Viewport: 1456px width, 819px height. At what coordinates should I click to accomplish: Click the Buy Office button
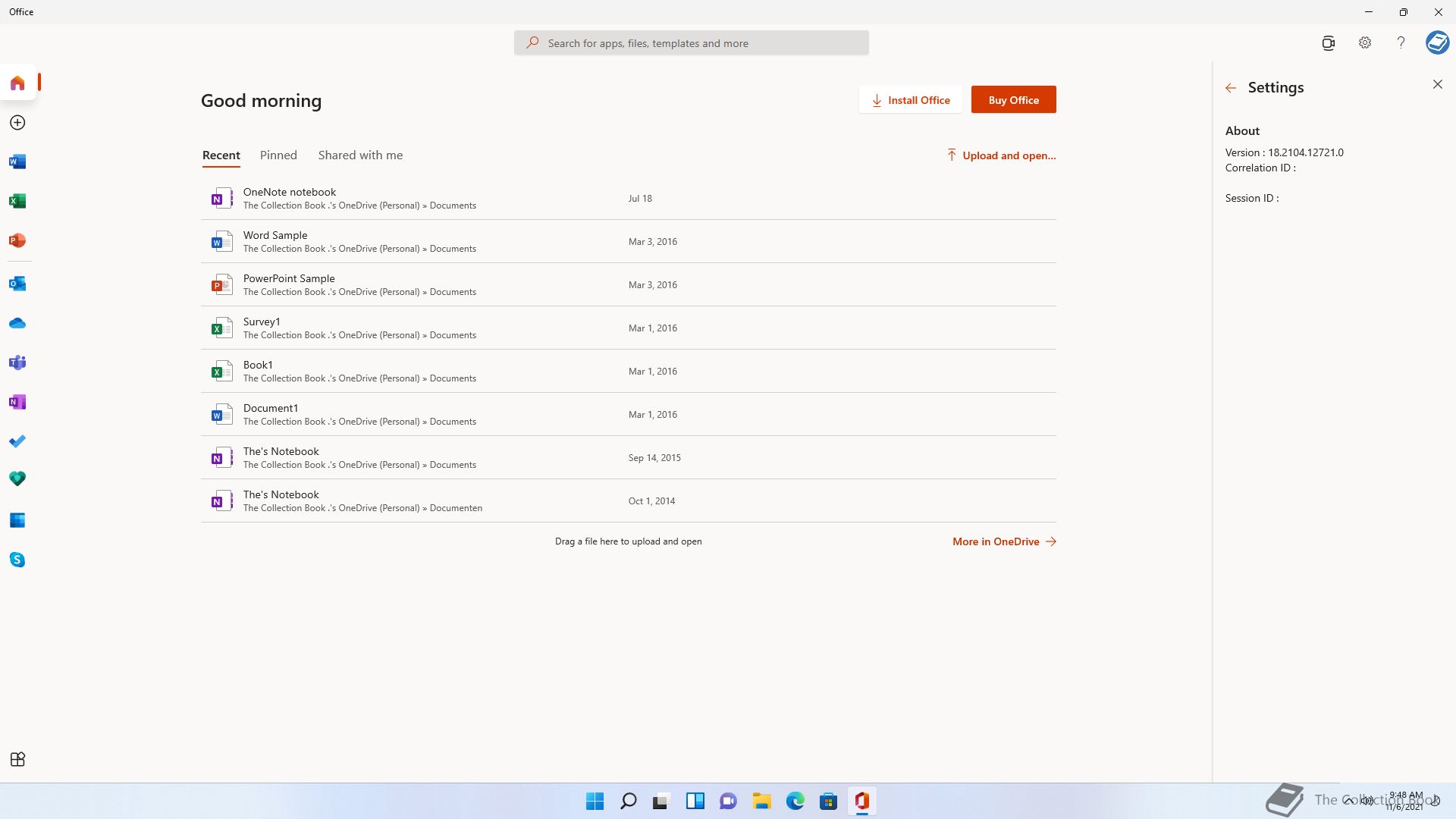coord(1013,100)
